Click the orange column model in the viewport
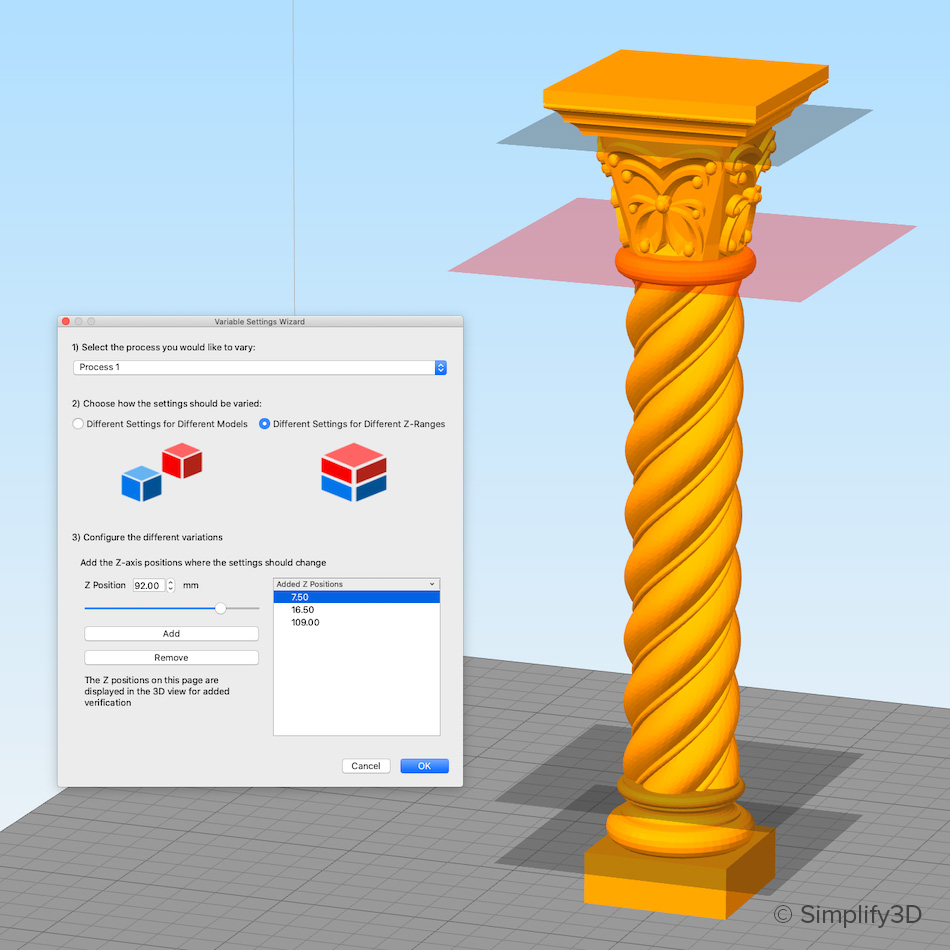950x950 pixels. [x=680, y=550]
